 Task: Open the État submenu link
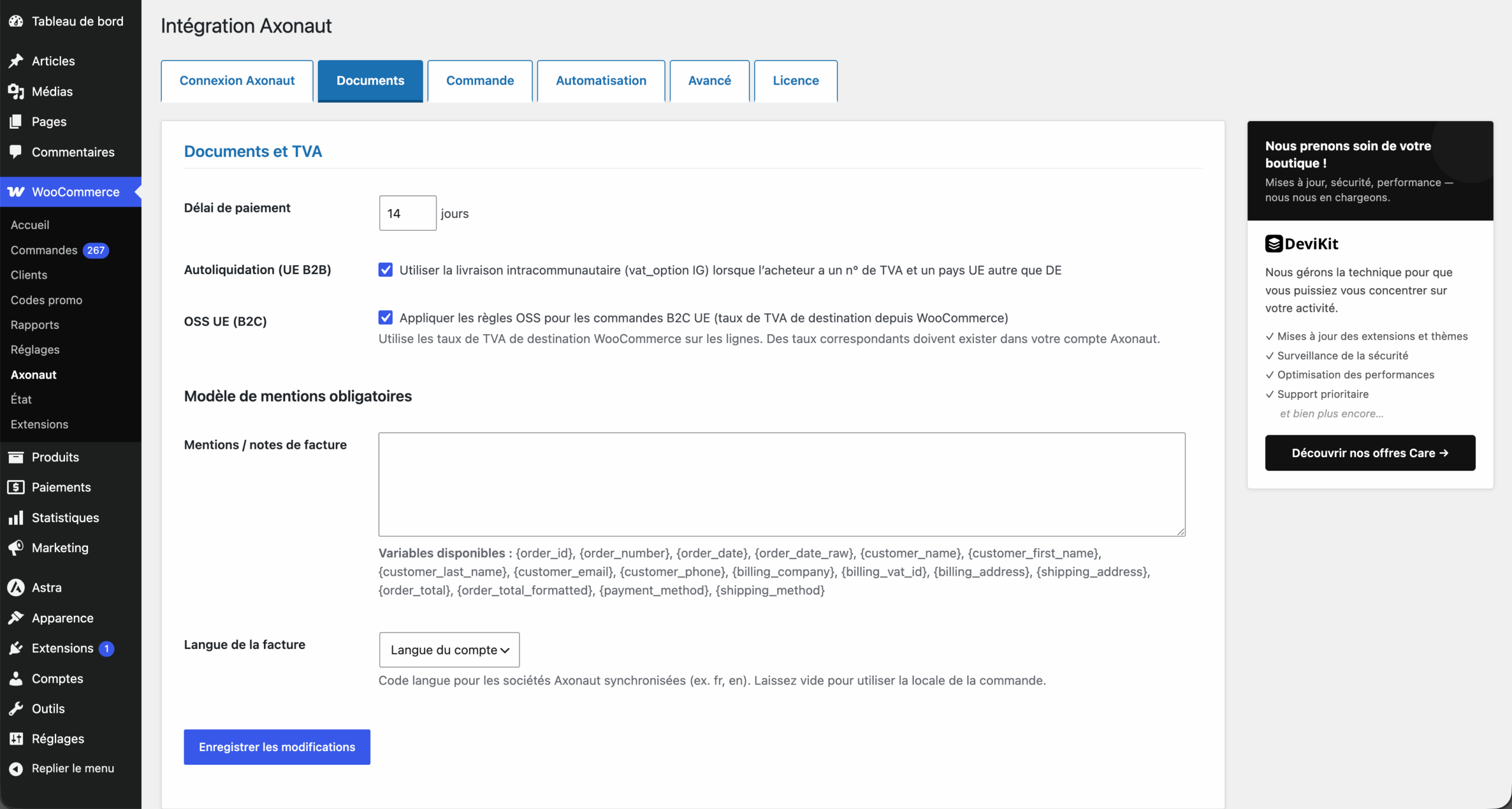coord(21,399)
